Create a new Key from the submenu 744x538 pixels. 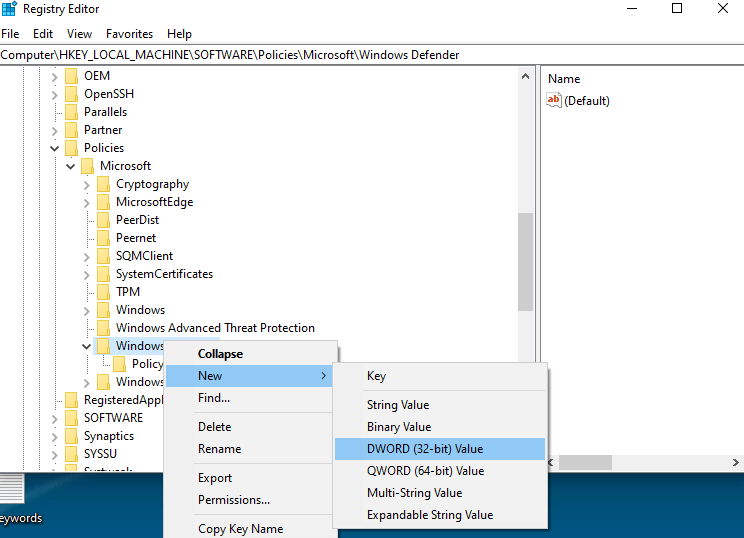point(440,376)
